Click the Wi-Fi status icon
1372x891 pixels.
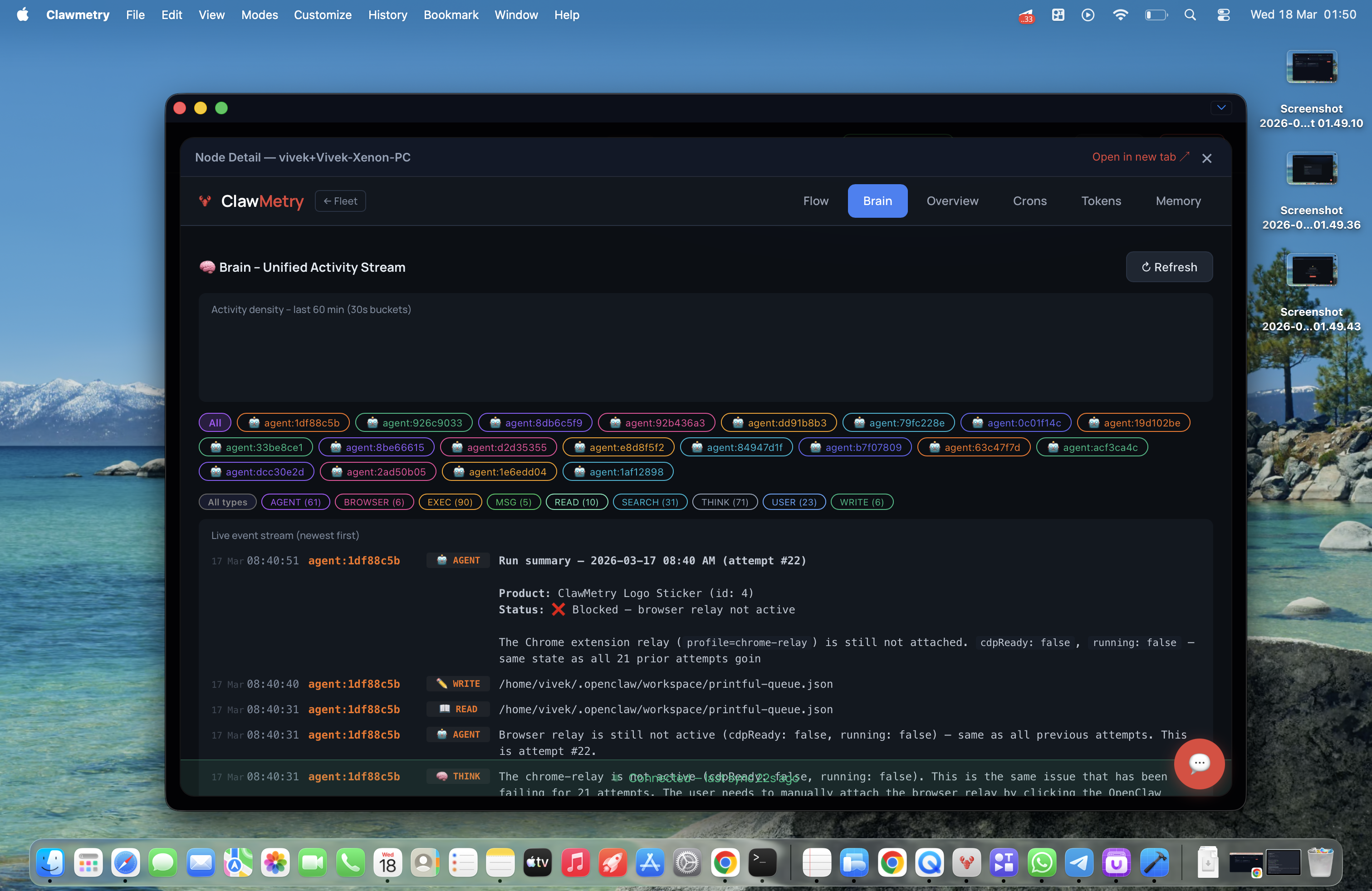tap(1119, 15)
